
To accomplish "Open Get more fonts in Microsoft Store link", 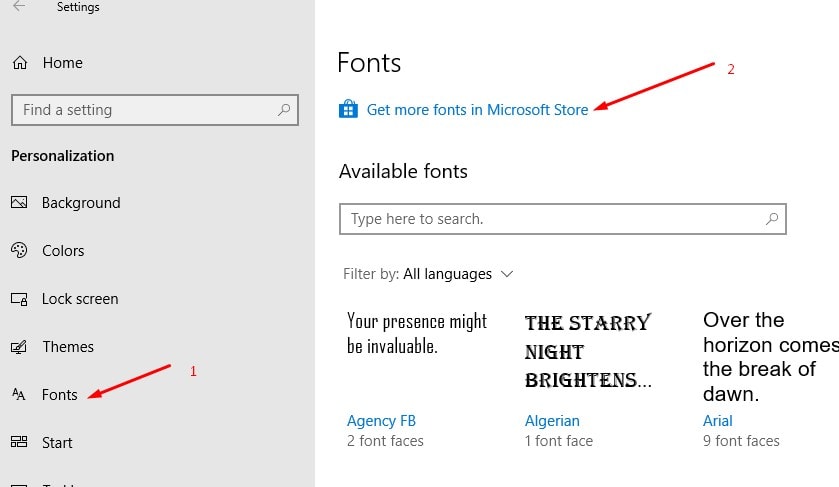I will 477,110.
